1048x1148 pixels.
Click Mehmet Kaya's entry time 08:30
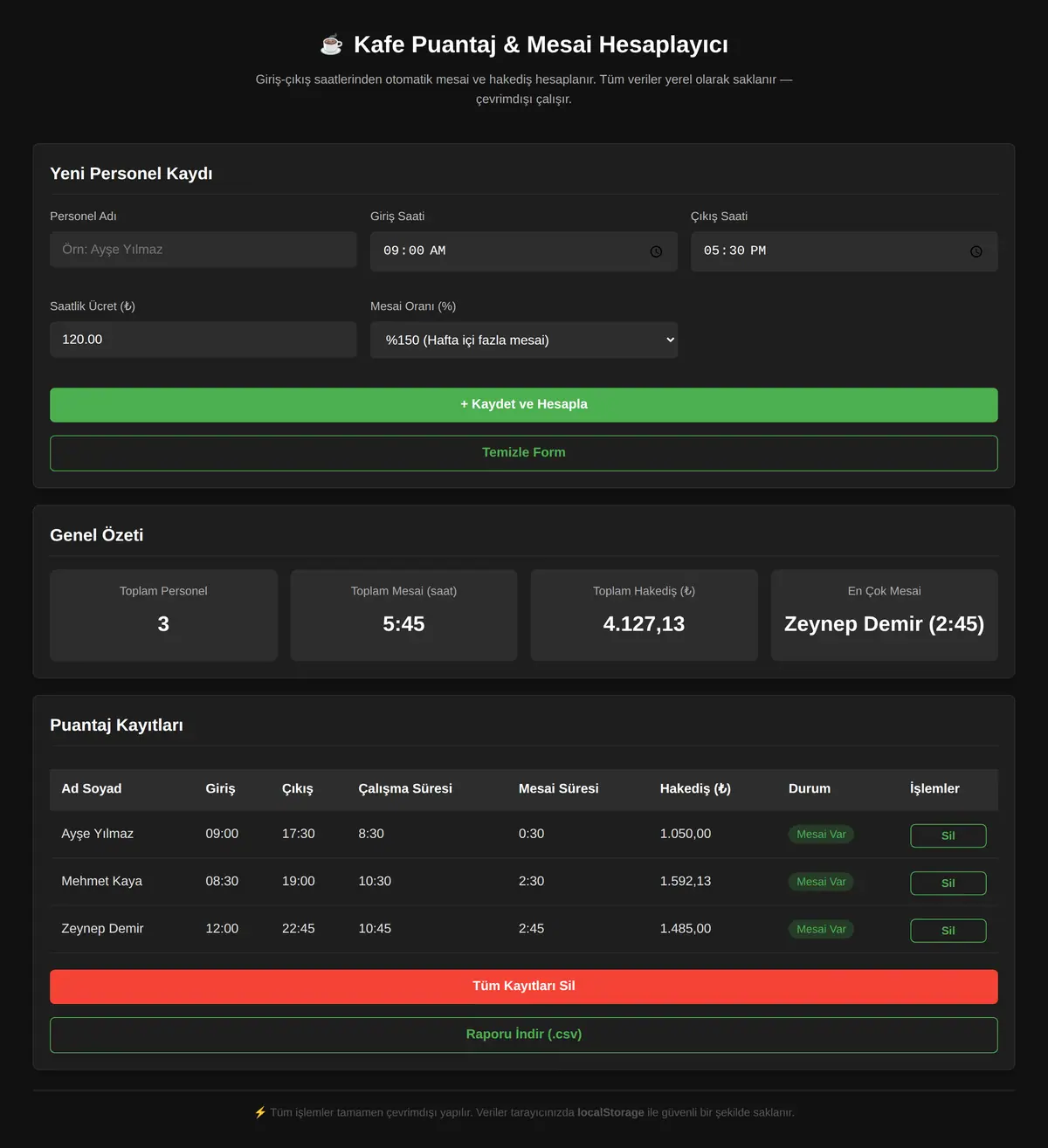click(222, 881)
